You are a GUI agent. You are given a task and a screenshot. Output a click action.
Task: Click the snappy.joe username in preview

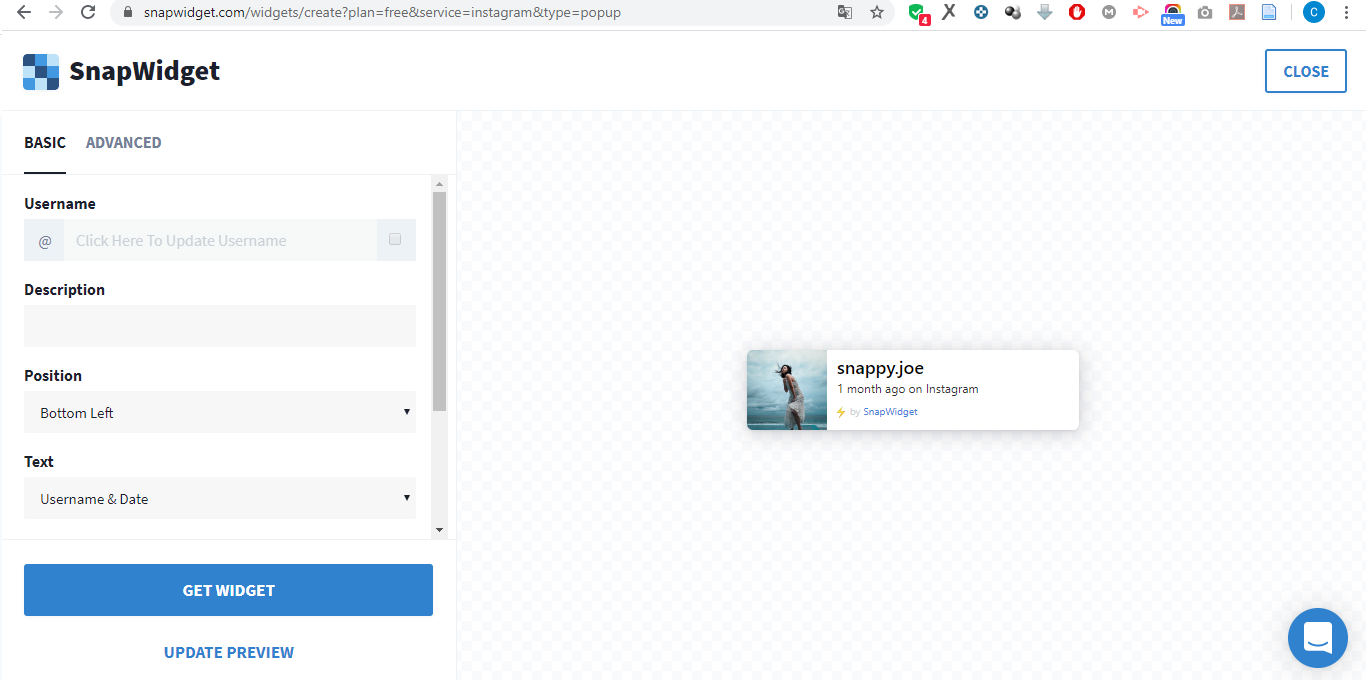click(x=880, y=369)
